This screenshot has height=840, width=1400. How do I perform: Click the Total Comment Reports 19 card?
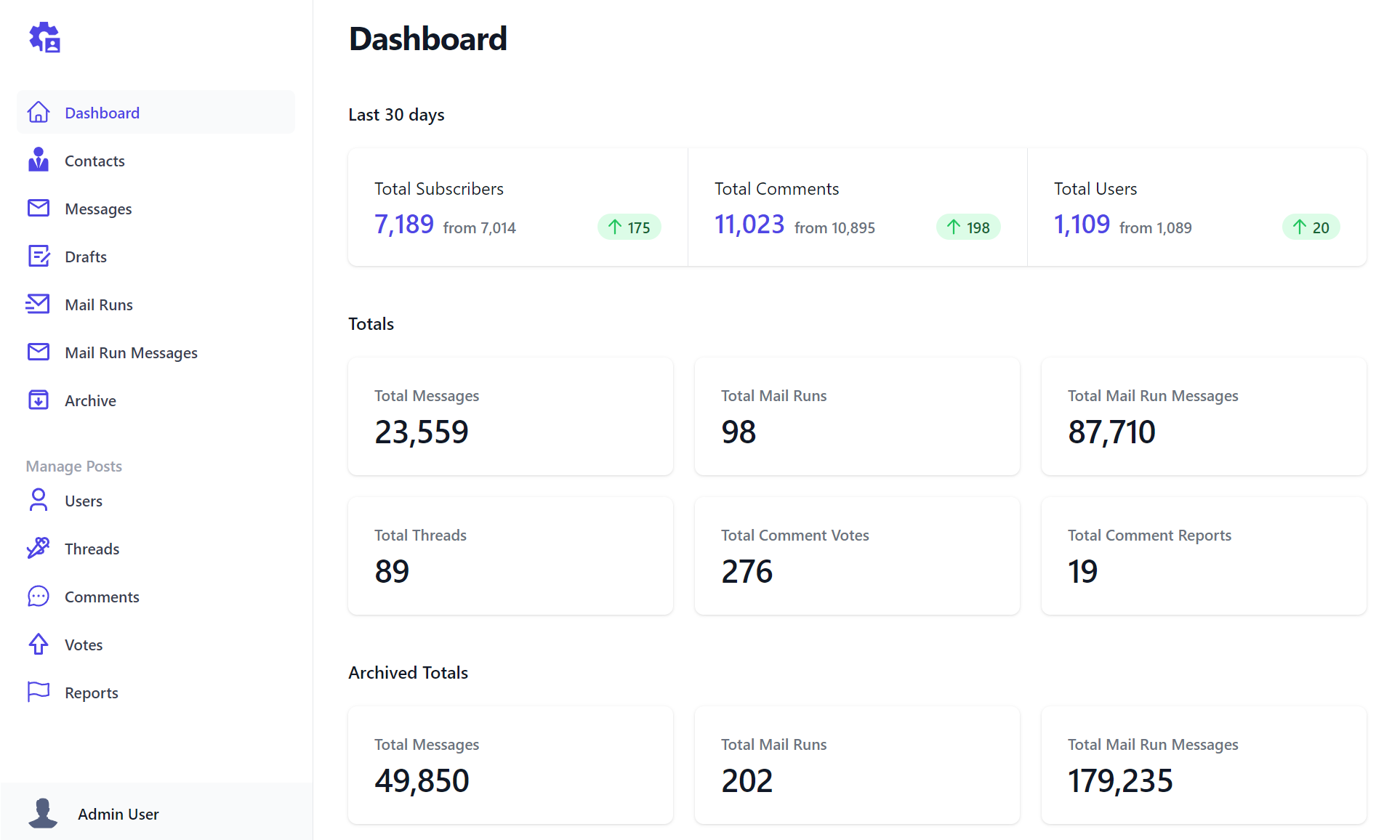[1204, 556]
